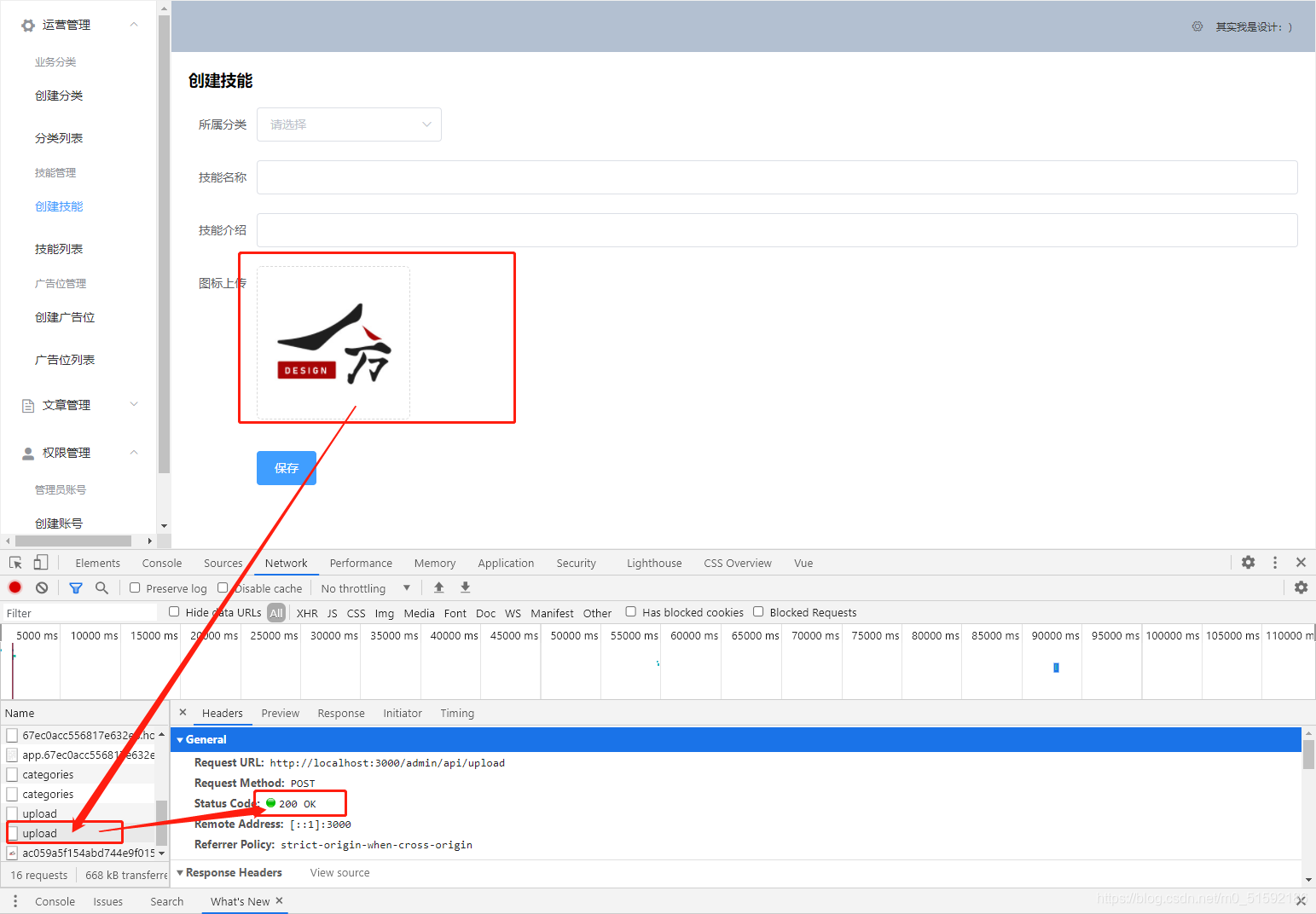The height and width of the screenshot is (914, 1316).
Task: Open DevTools more options menu
Action: coord(1275,563)
